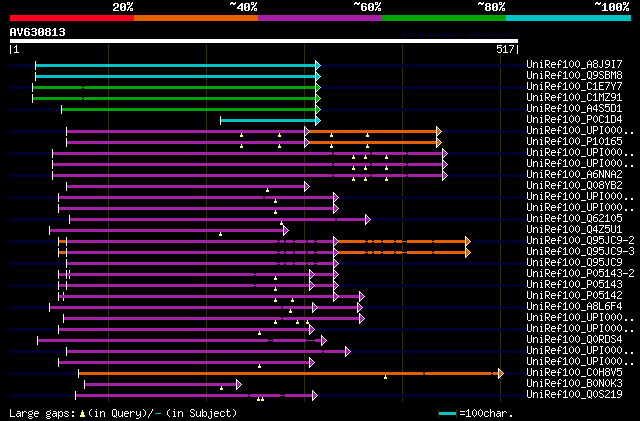Click the Large gaps legend text
Image resolution: width=640 pixels, height=421 pixels.
[123, 413]
